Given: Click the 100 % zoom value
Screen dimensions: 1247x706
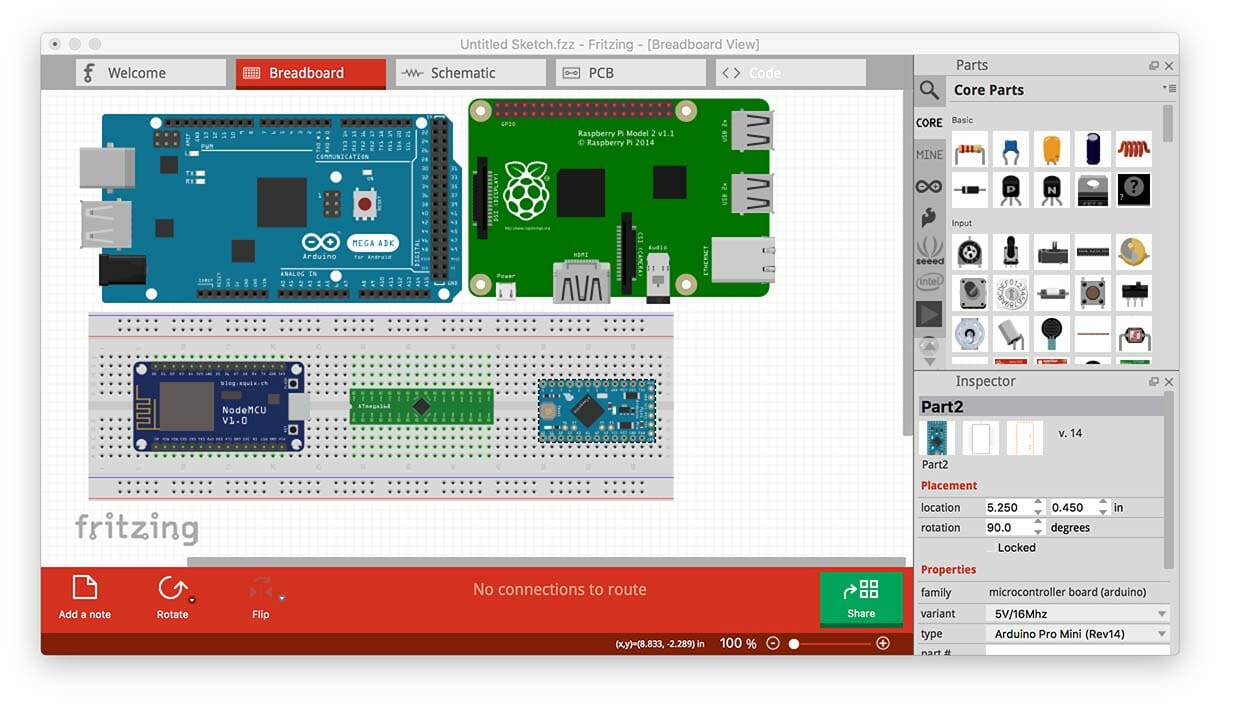Looking at the screenshot, I should point(738,643).
